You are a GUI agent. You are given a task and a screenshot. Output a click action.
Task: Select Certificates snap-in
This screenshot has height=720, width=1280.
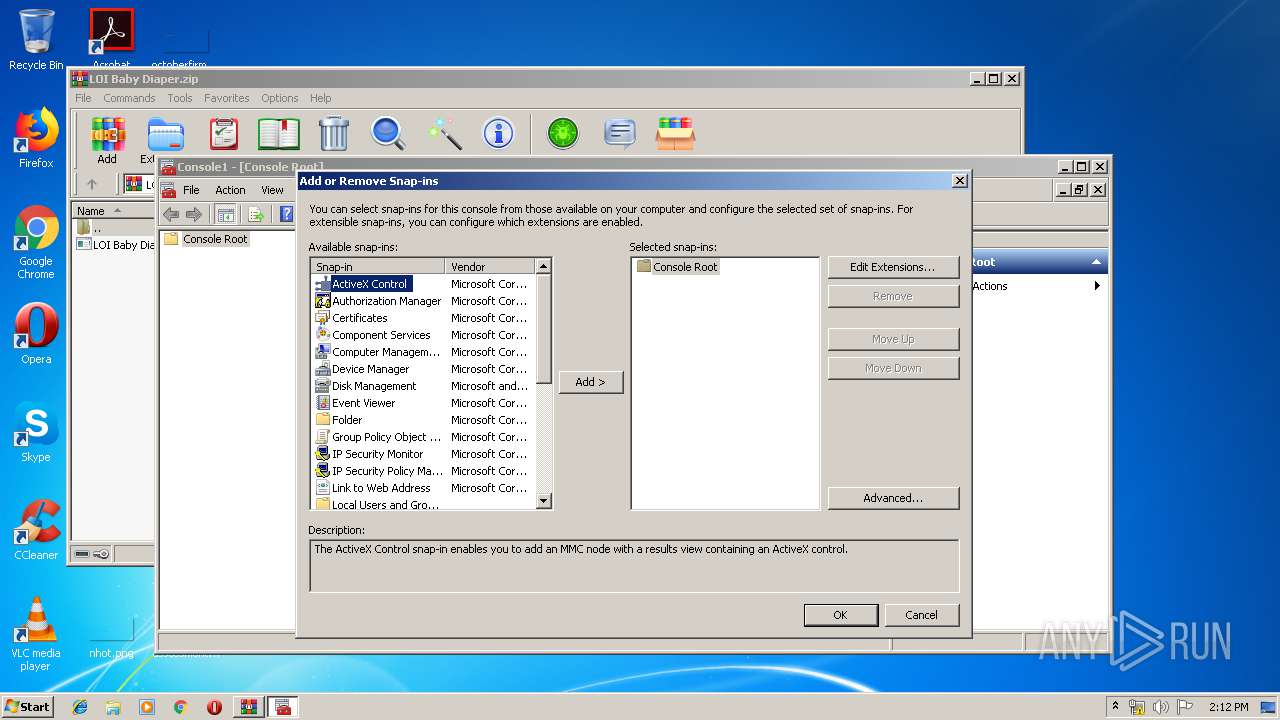[x=423, y=318]
